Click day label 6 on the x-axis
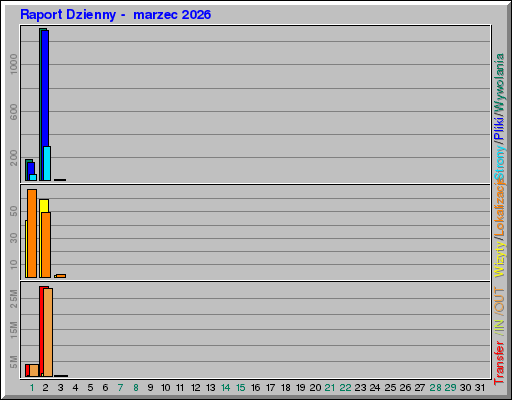Viewport: 512px width, 400px height. point(105,388)
